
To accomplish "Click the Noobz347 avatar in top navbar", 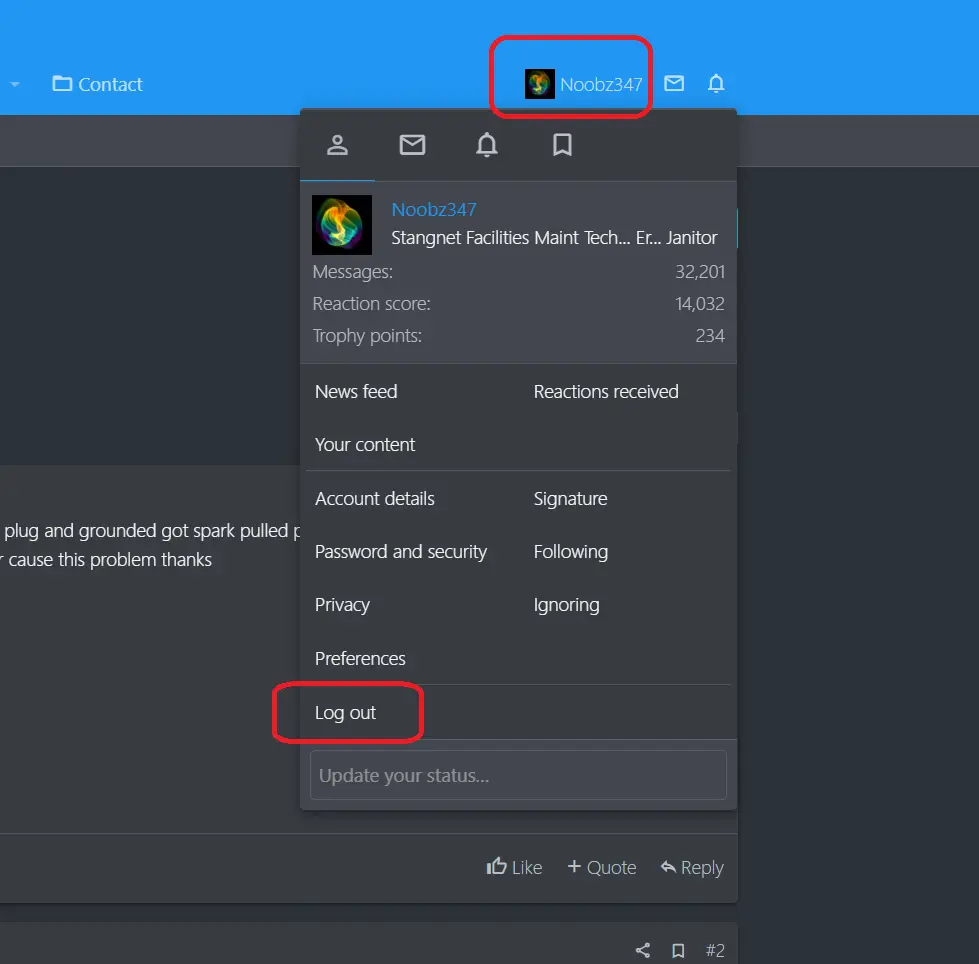I will [x=539, y=84].
